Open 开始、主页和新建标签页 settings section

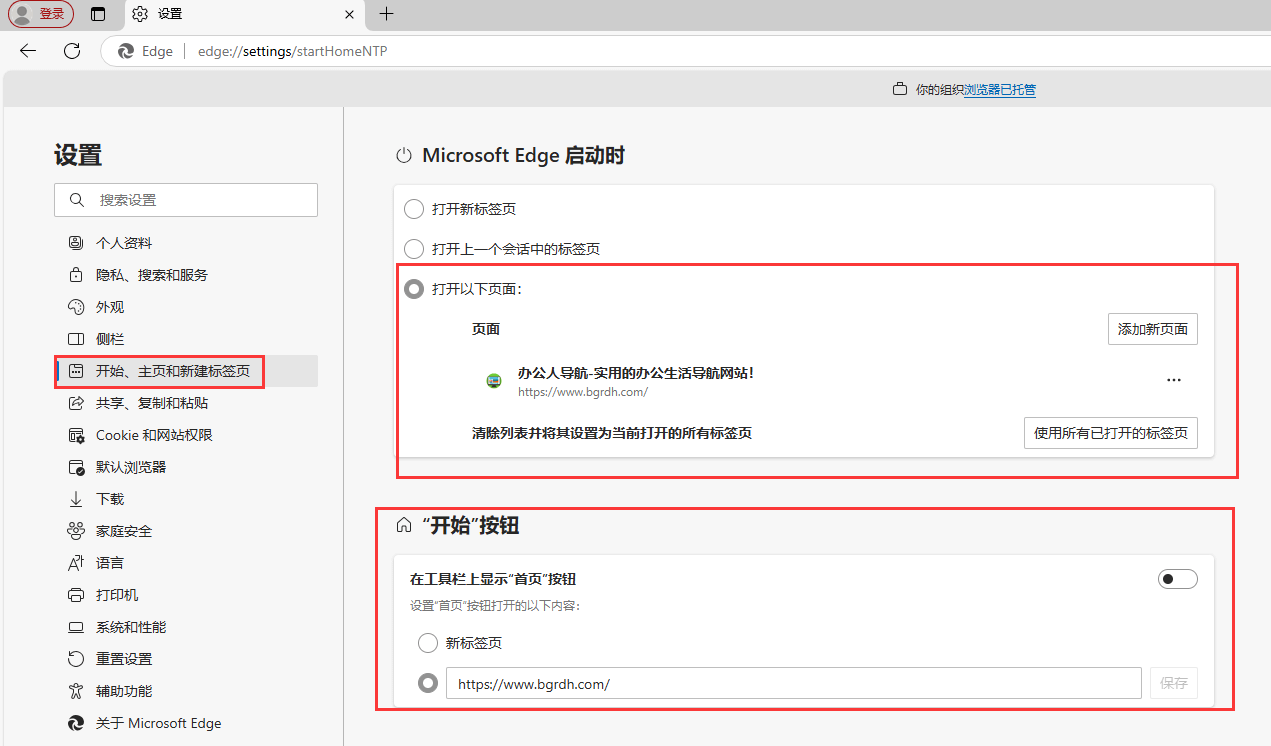tap(186, 371)
